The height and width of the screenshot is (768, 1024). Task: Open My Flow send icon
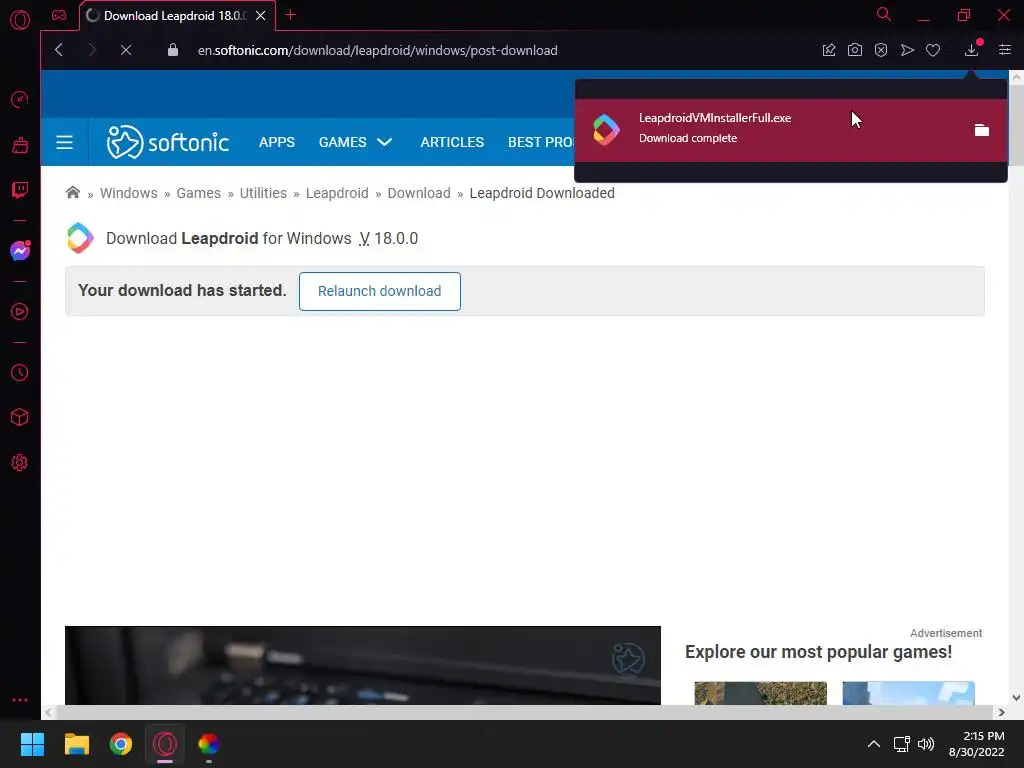tap(907, 50)
